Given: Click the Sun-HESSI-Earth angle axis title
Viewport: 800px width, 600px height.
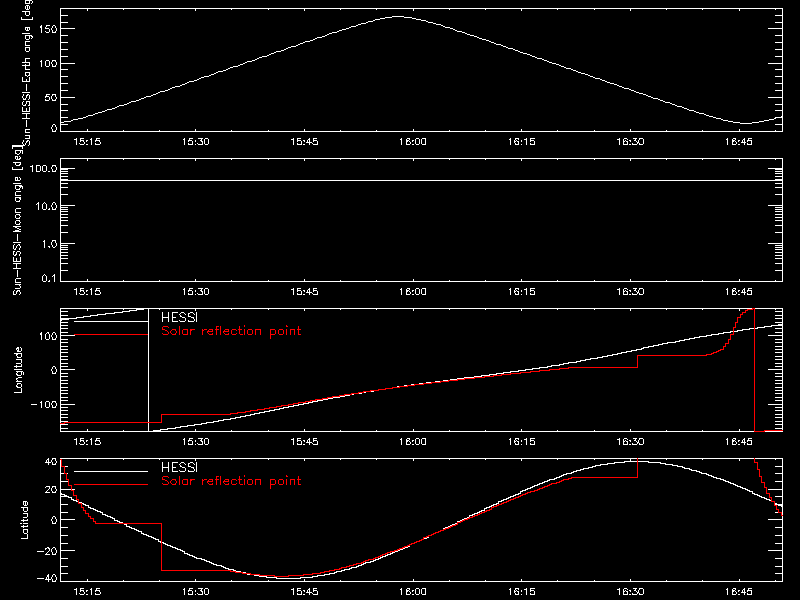Looking at the screenshot, I should (x=27, y=73).
